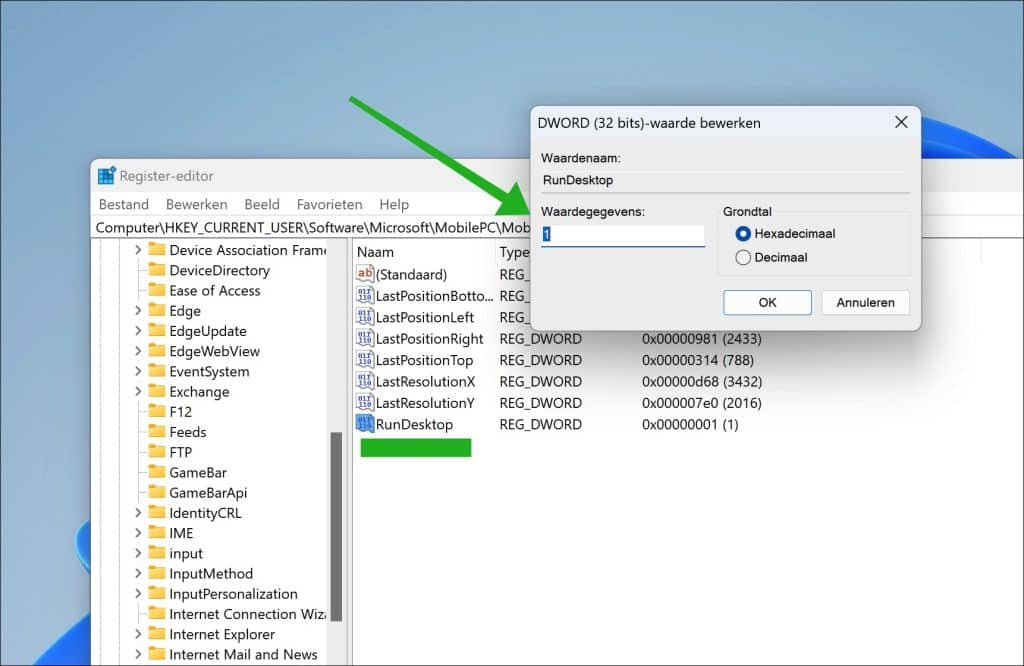
Task: Click the Feeds folder icon
Action: 157,432
